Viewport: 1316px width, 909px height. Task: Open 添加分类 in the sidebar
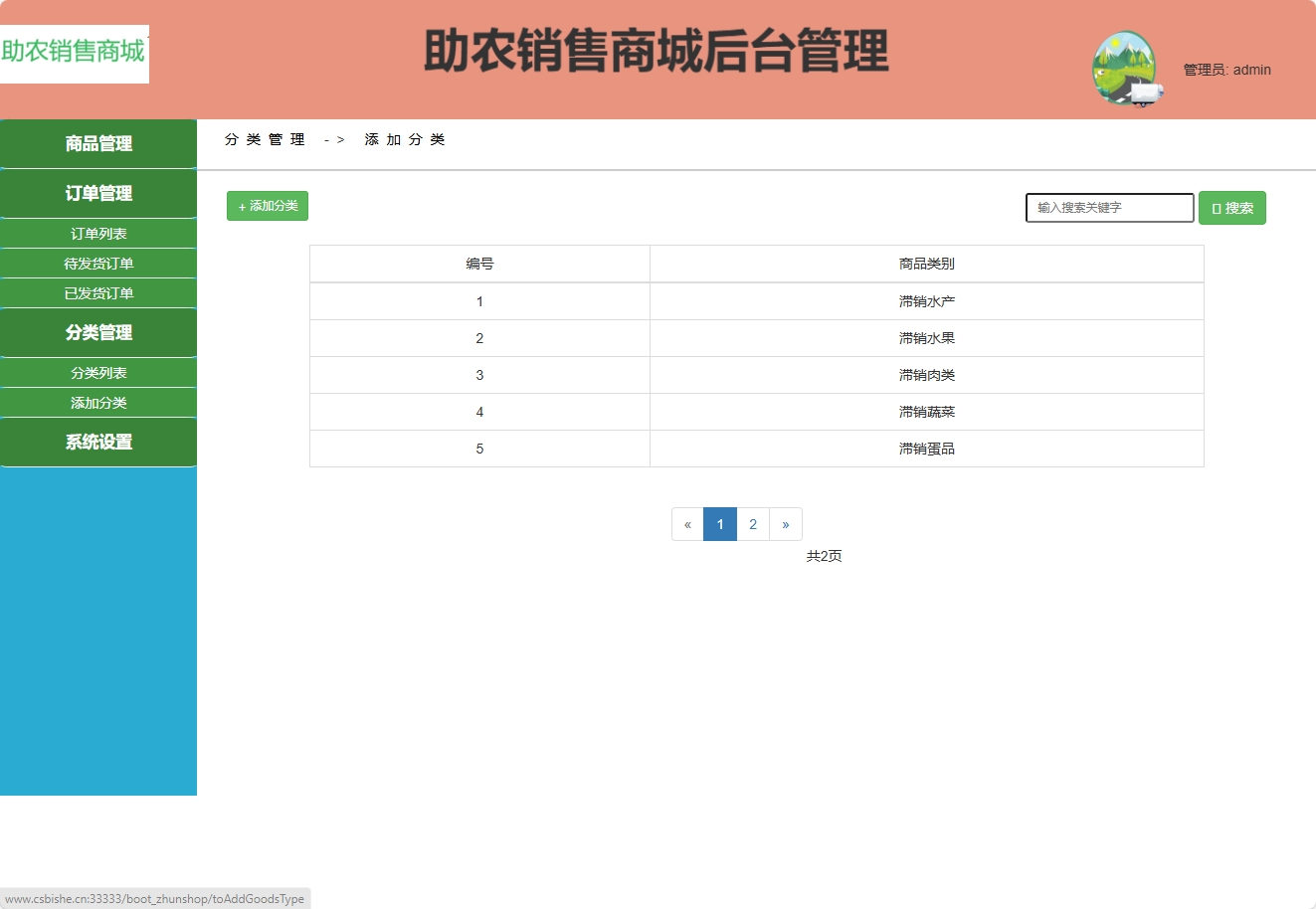pos(98,403)
